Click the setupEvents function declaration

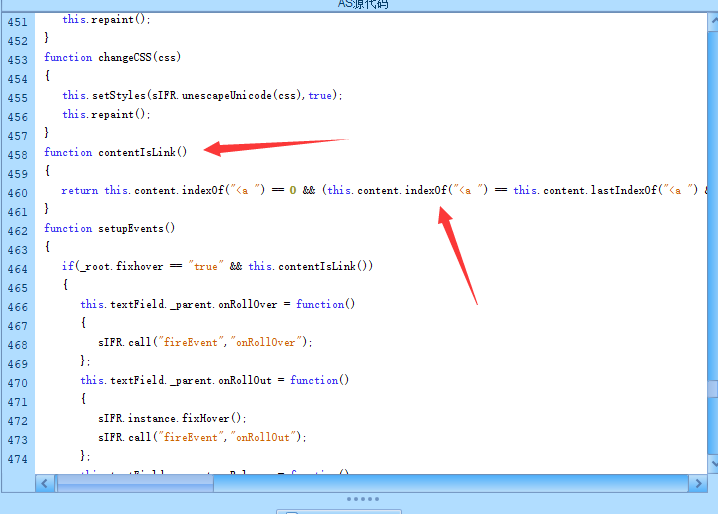click(x=109, y=228)
